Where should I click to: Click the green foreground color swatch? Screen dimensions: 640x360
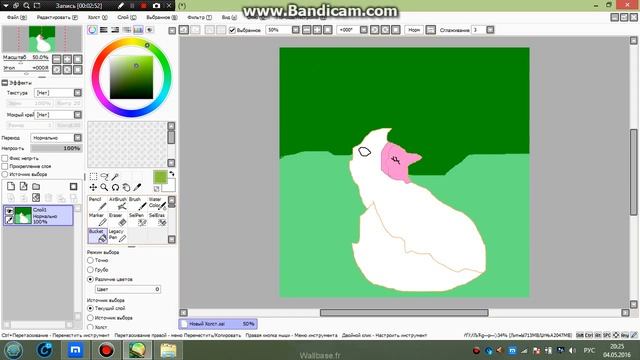pyautogui.click(x=160, y=177)
